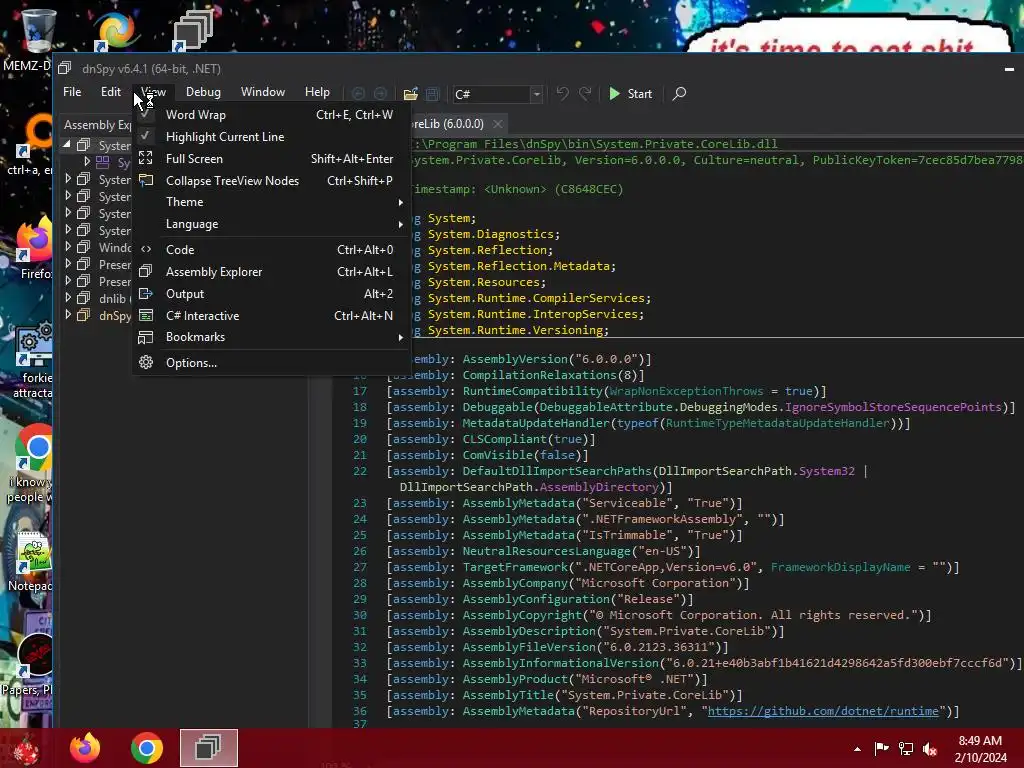Click the Search magnifier toolbar icon
The width and height of the screenshot is (1024, 768).
click(x=679, y=93)
